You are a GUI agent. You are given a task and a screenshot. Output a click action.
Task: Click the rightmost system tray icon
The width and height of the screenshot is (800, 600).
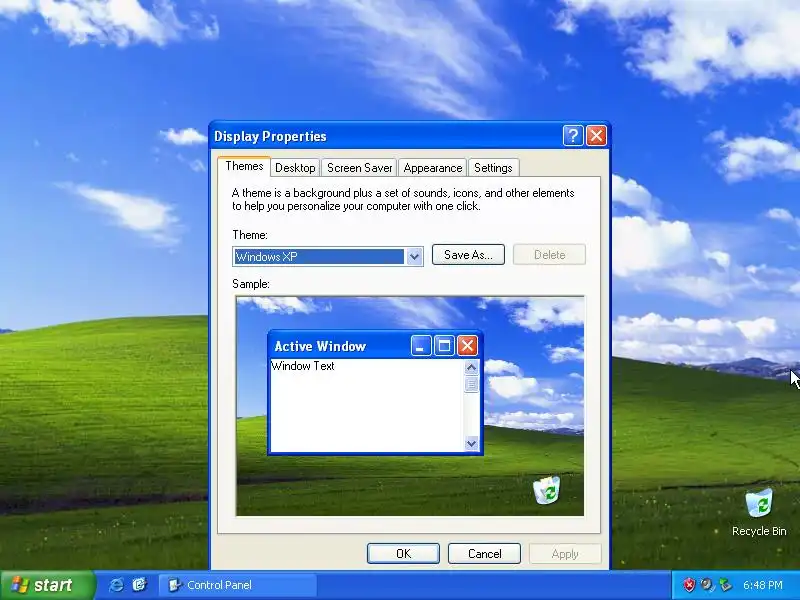tap(725, 585)
